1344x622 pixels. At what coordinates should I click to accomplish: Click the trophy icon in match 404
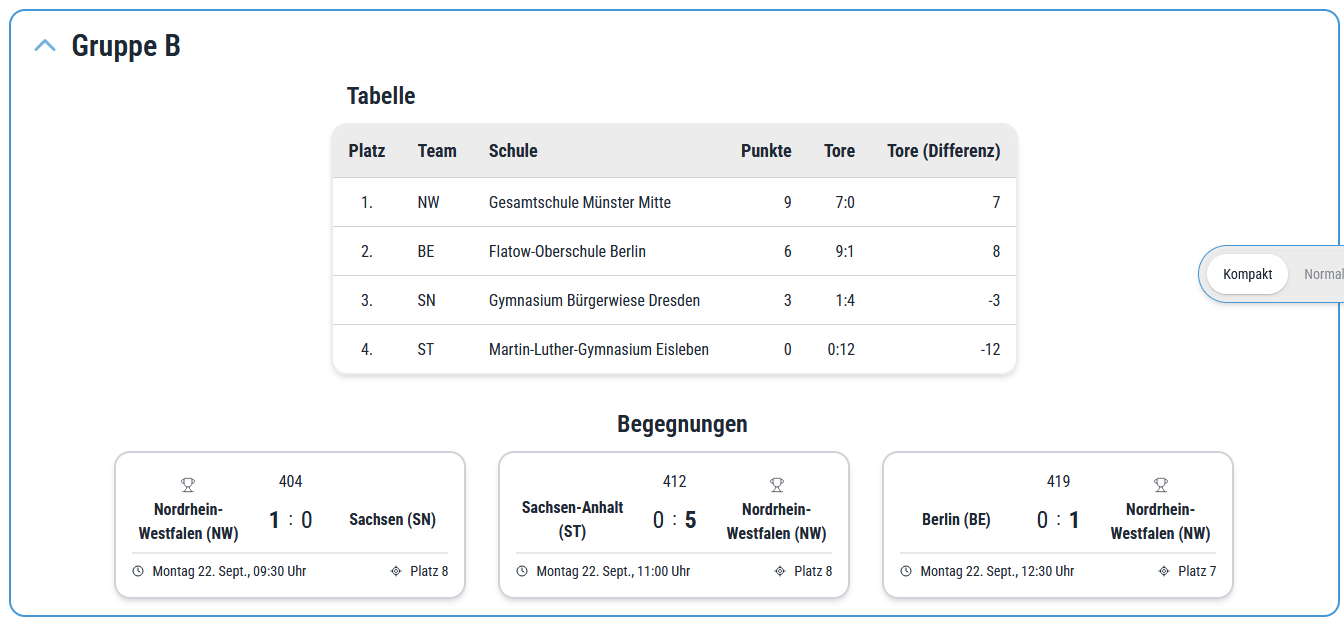(188, 485)
